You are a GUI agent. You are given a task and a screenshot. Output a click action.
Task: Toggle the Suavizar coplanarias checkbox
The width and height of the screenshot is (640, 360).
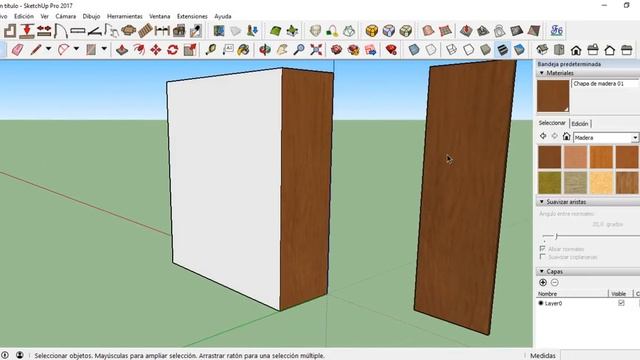[x=542, y=257]
